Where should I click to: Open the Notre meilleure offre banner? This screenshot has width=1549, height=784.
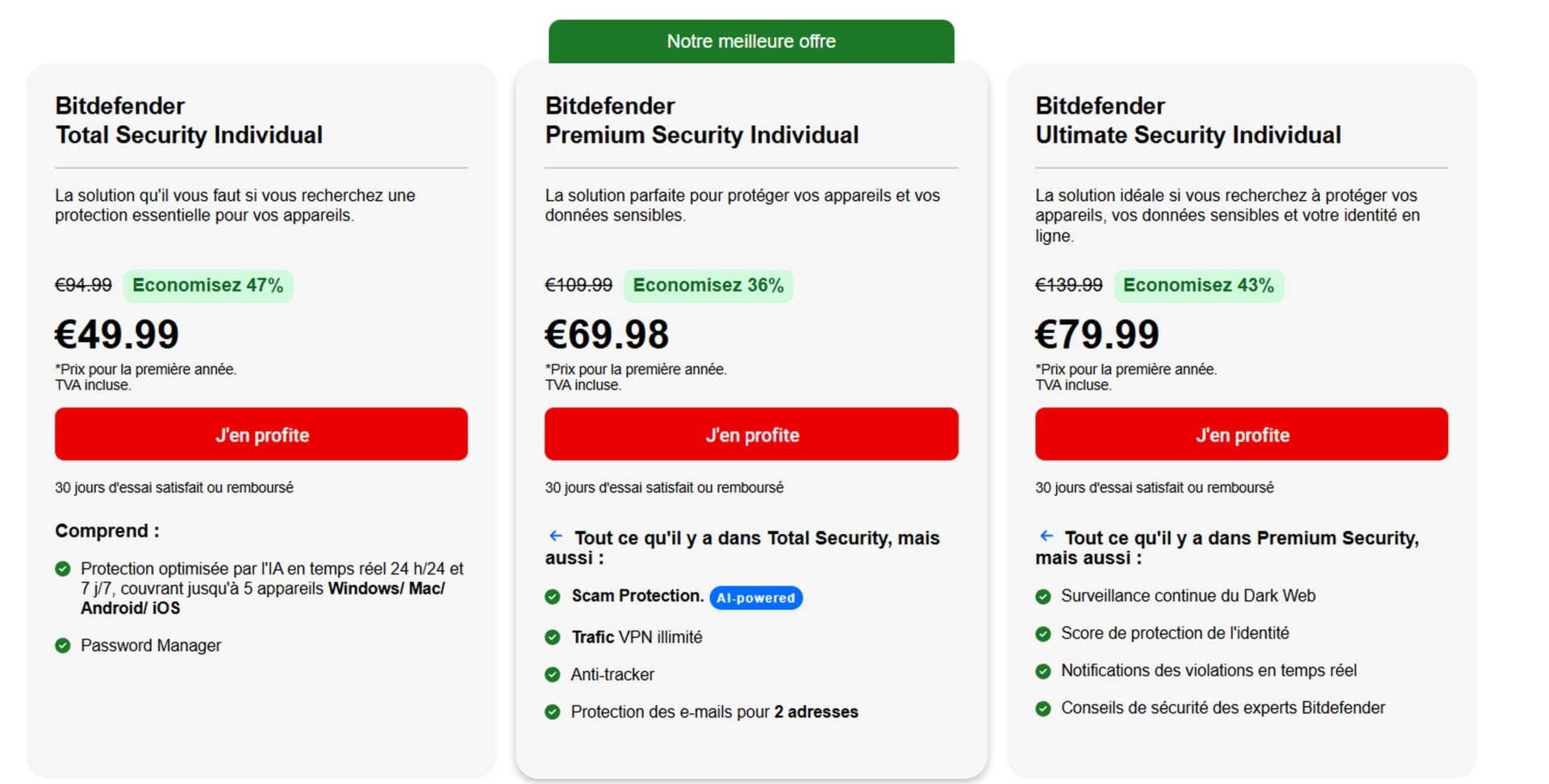click(x=751, y=40)
